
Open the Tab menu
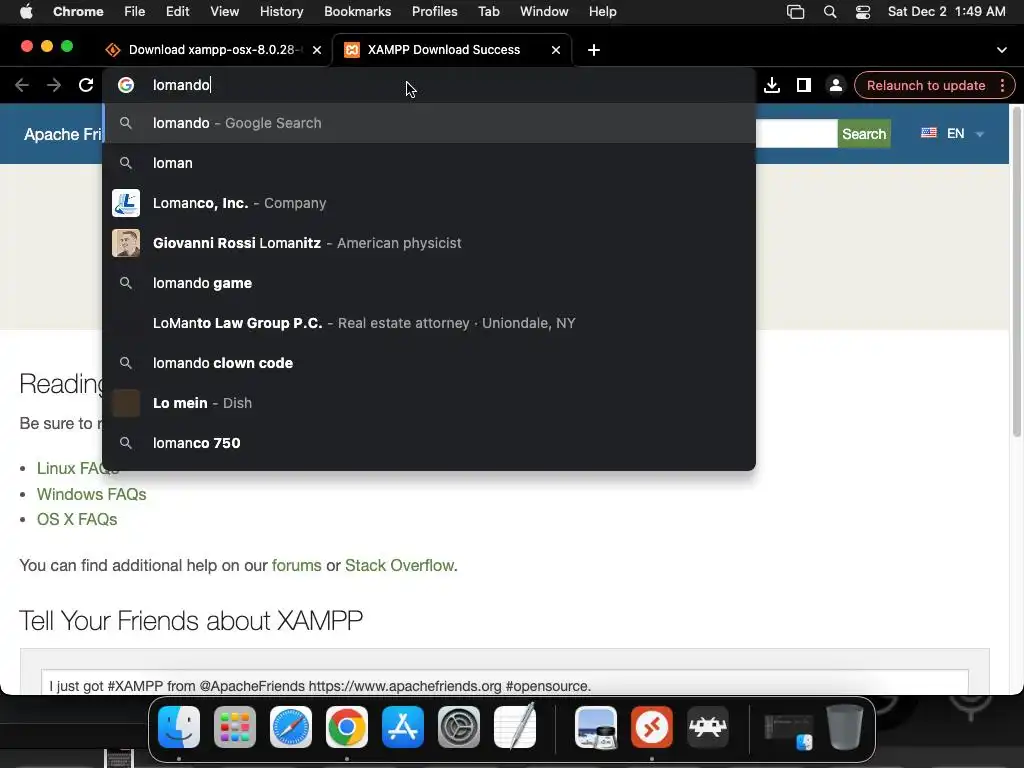[x=488, y=12]
